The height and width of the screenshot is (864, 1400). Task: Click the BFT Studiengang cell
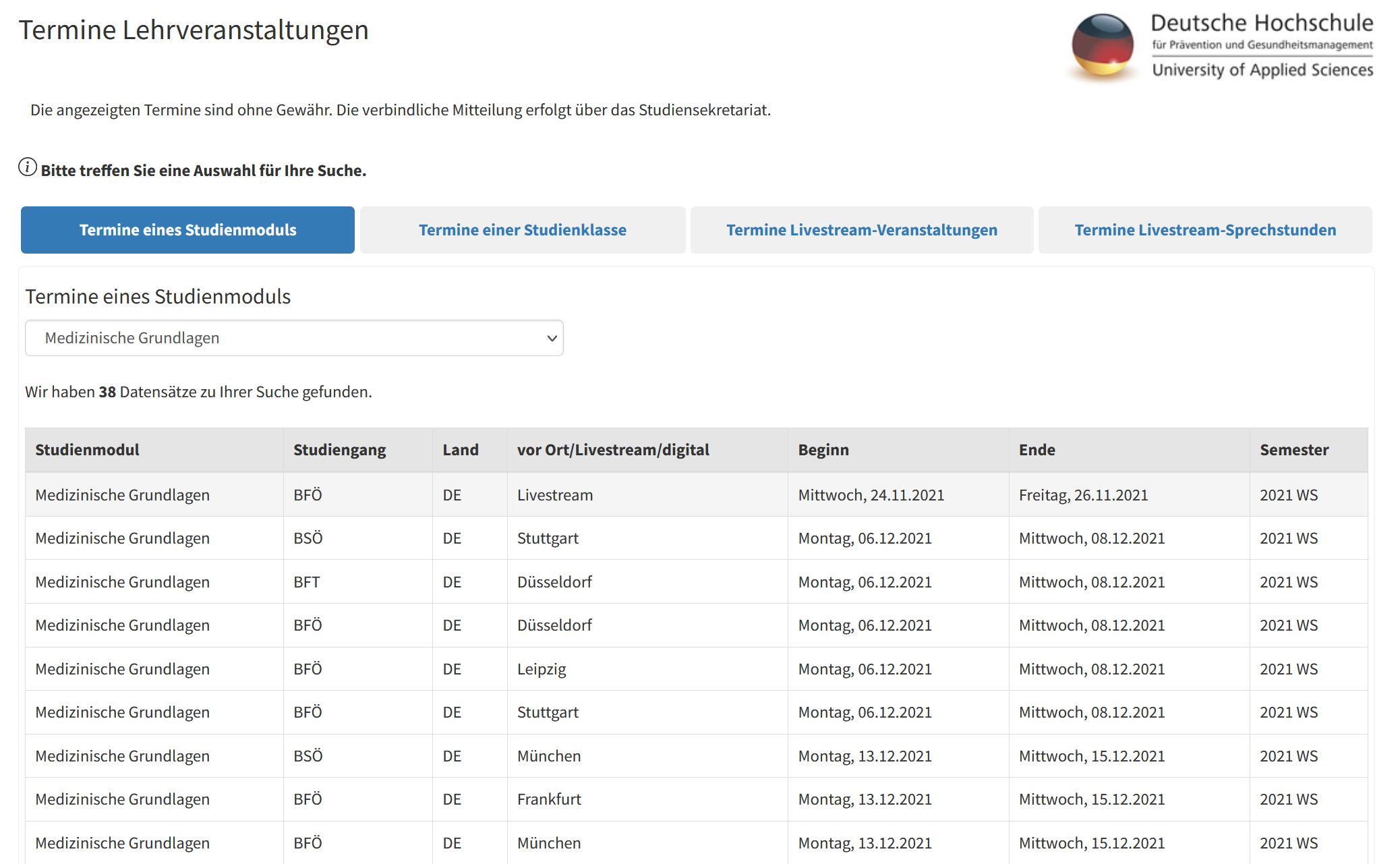[307, 582]
